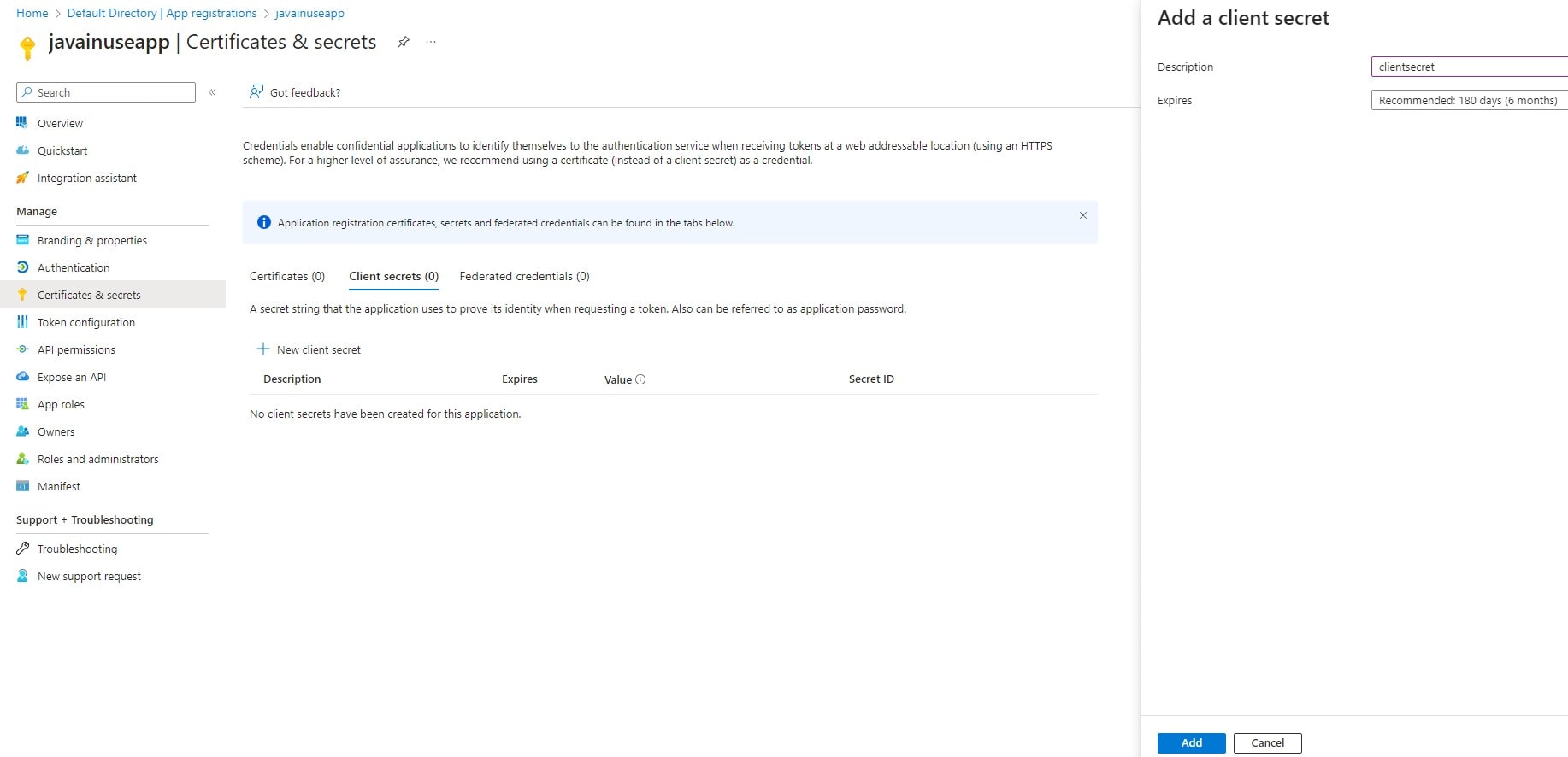Go to Home breadcrumb link

coord(32,13)
